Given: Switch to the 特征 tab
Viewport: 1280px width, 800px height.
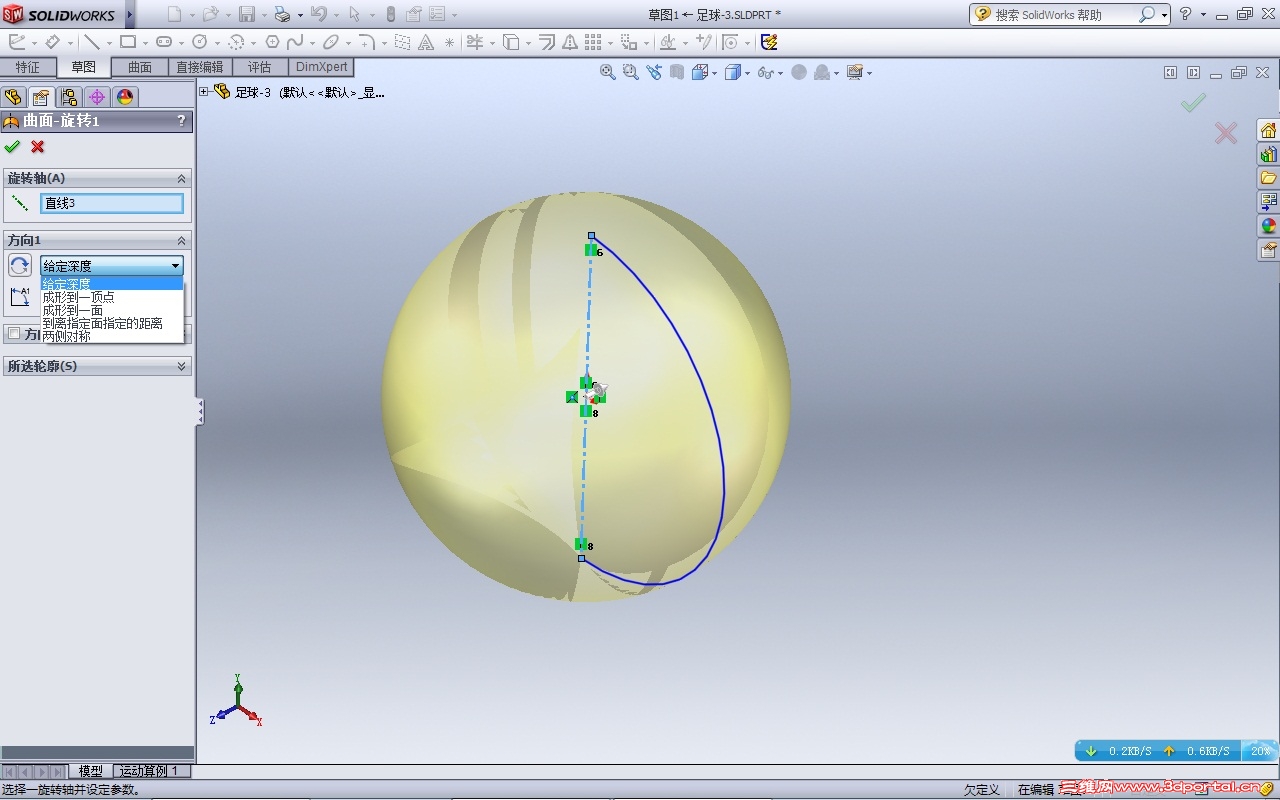Looking at the screenshot, I should click(28, 67).
